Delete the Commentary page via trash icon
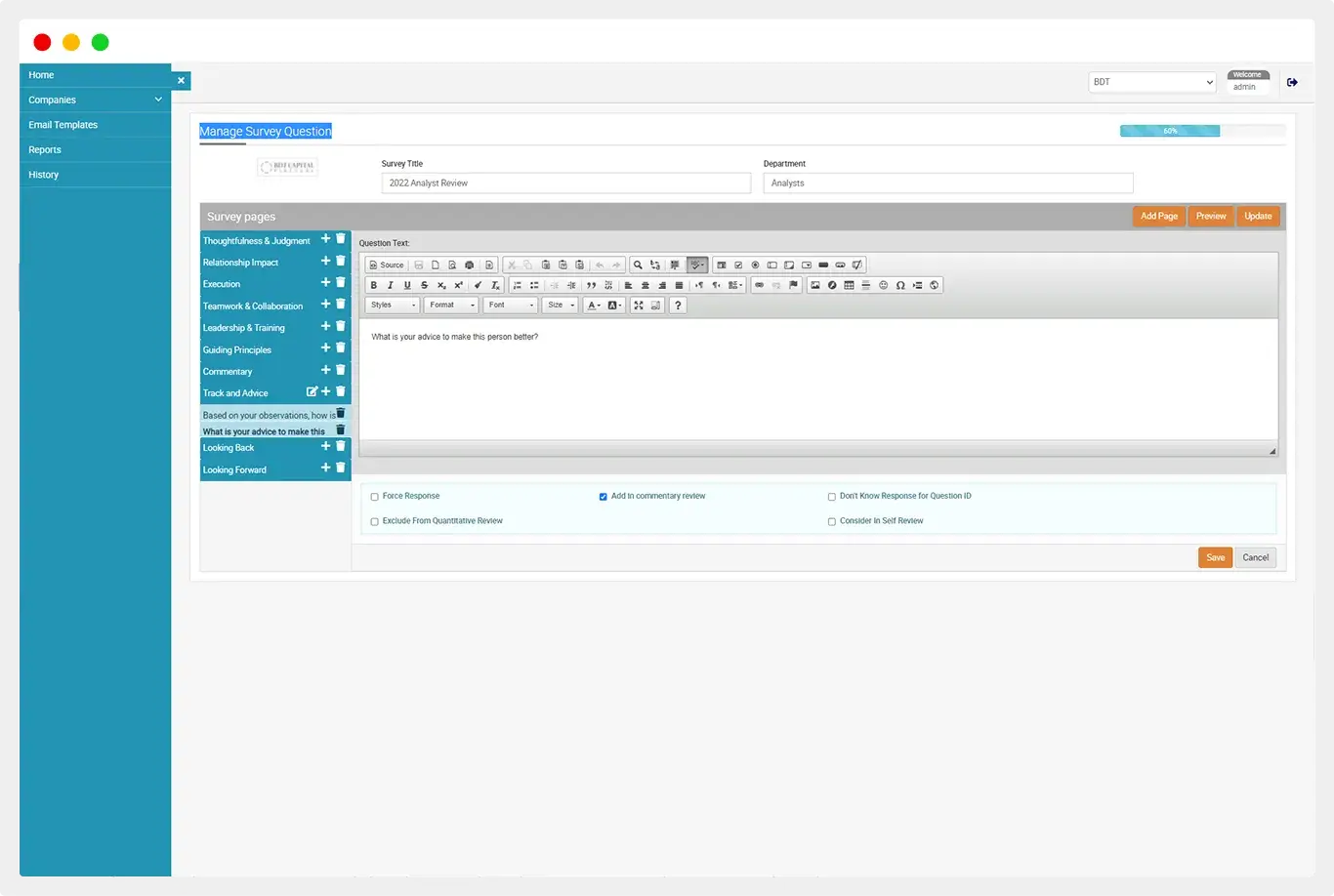The width and height of the screenshot is (1334, 896). (x=340, y=369)
